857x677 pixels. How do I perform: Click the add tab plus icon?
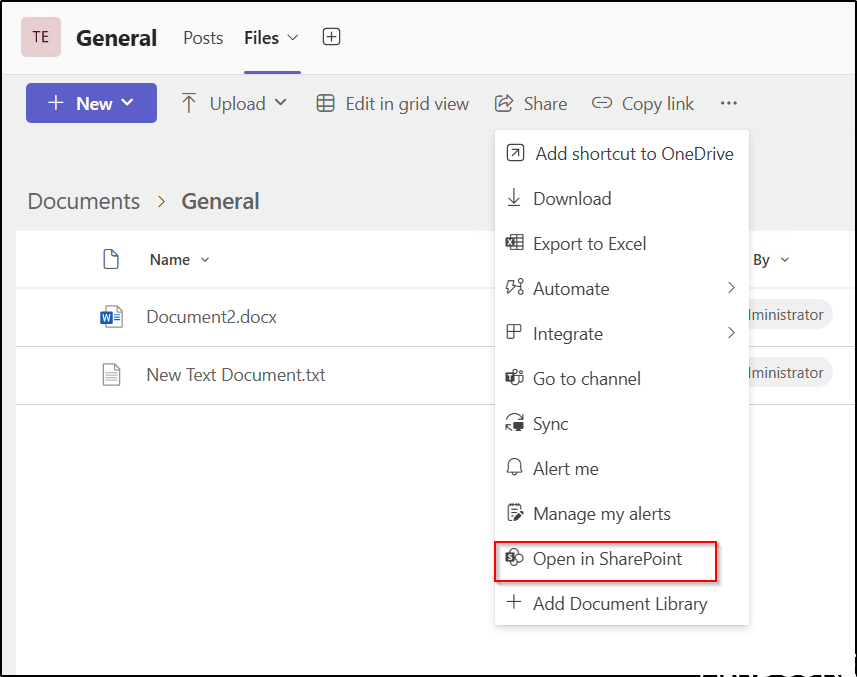point(331,37)
